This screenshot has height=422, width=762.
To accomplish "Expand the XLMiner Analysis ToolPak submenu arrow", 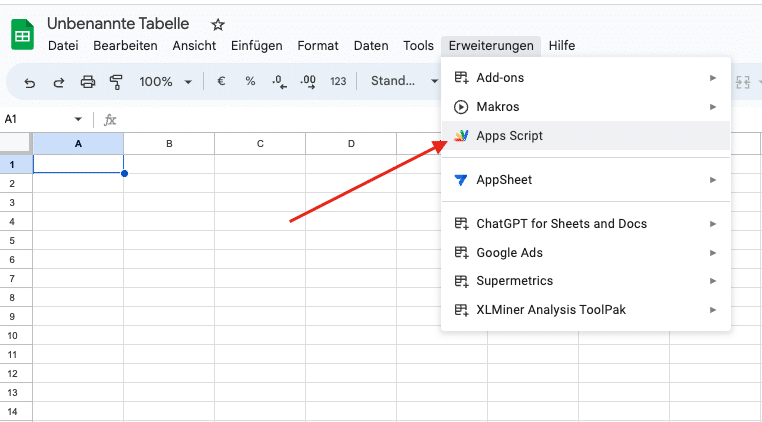I will [713, 310].
